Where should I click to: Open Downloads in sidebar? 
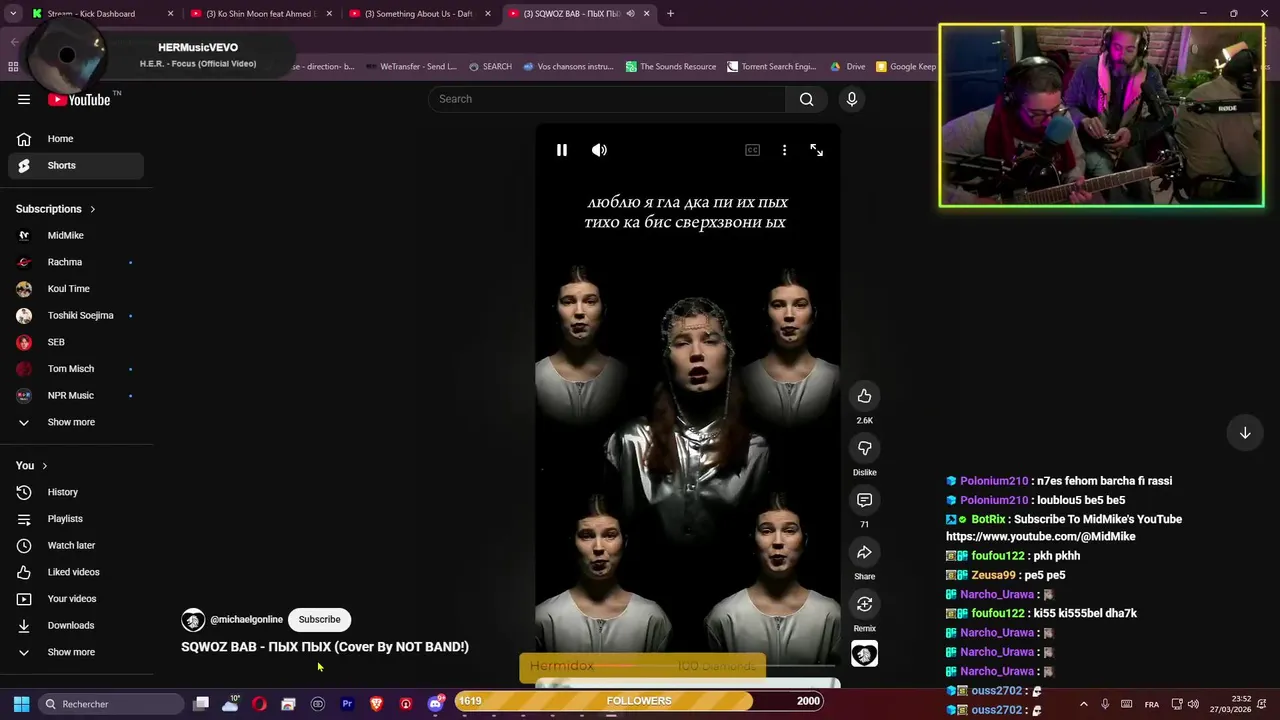[76, 625]
